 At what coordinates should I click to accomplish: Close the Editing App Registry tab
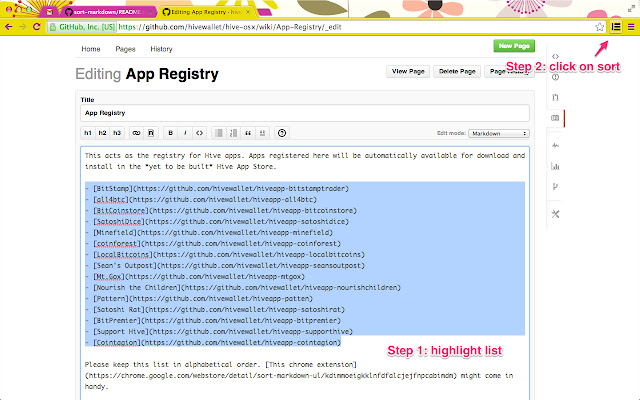point(248,12)
